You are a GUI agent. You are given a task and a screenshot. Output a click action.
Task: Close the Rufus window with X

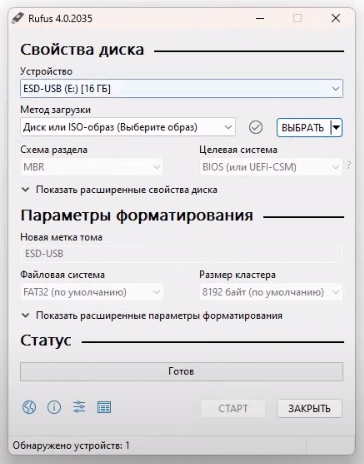coord(336,18)
